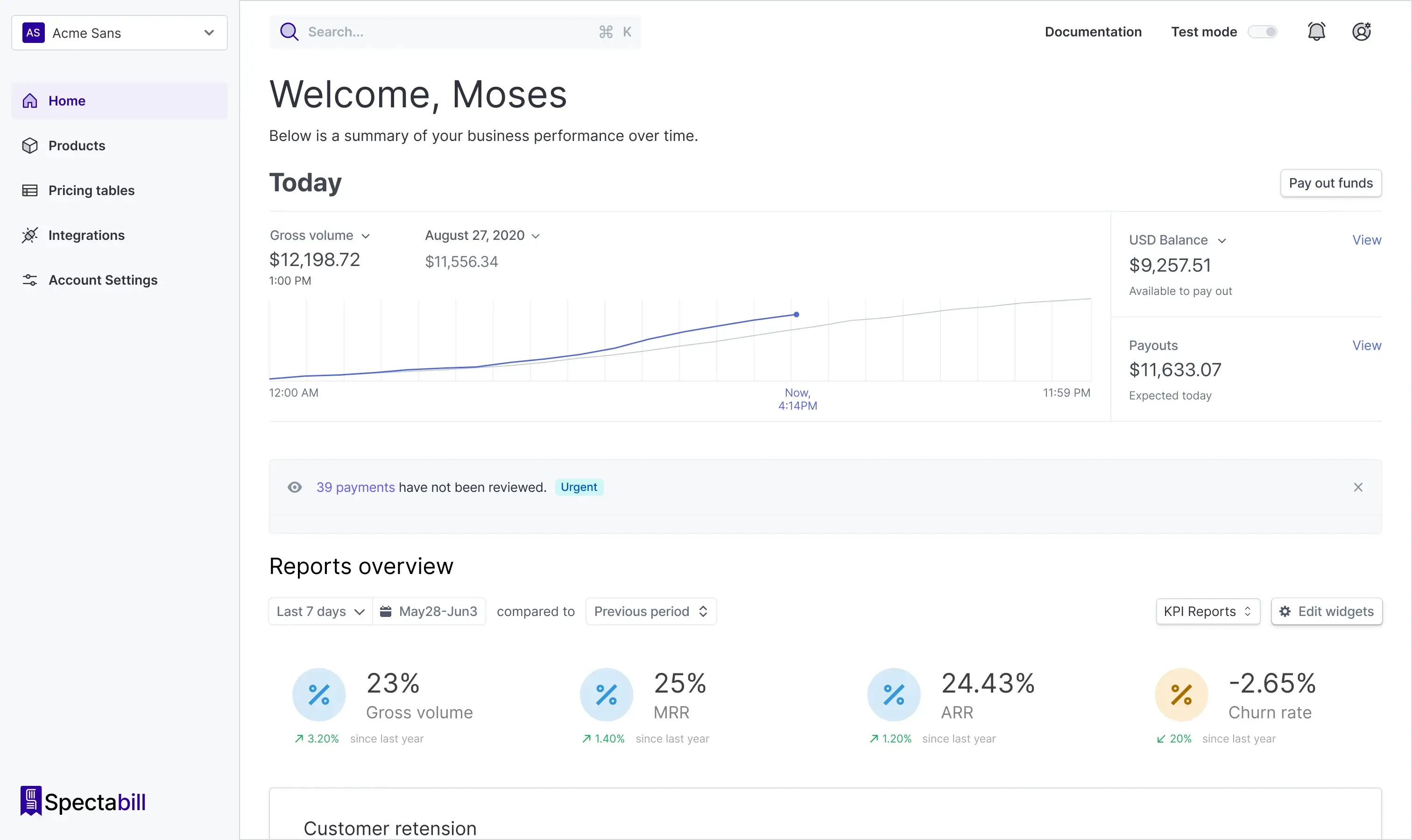Click the MRR percent icon
This screenshot has width=1412, height=840.
pos(607,694)
